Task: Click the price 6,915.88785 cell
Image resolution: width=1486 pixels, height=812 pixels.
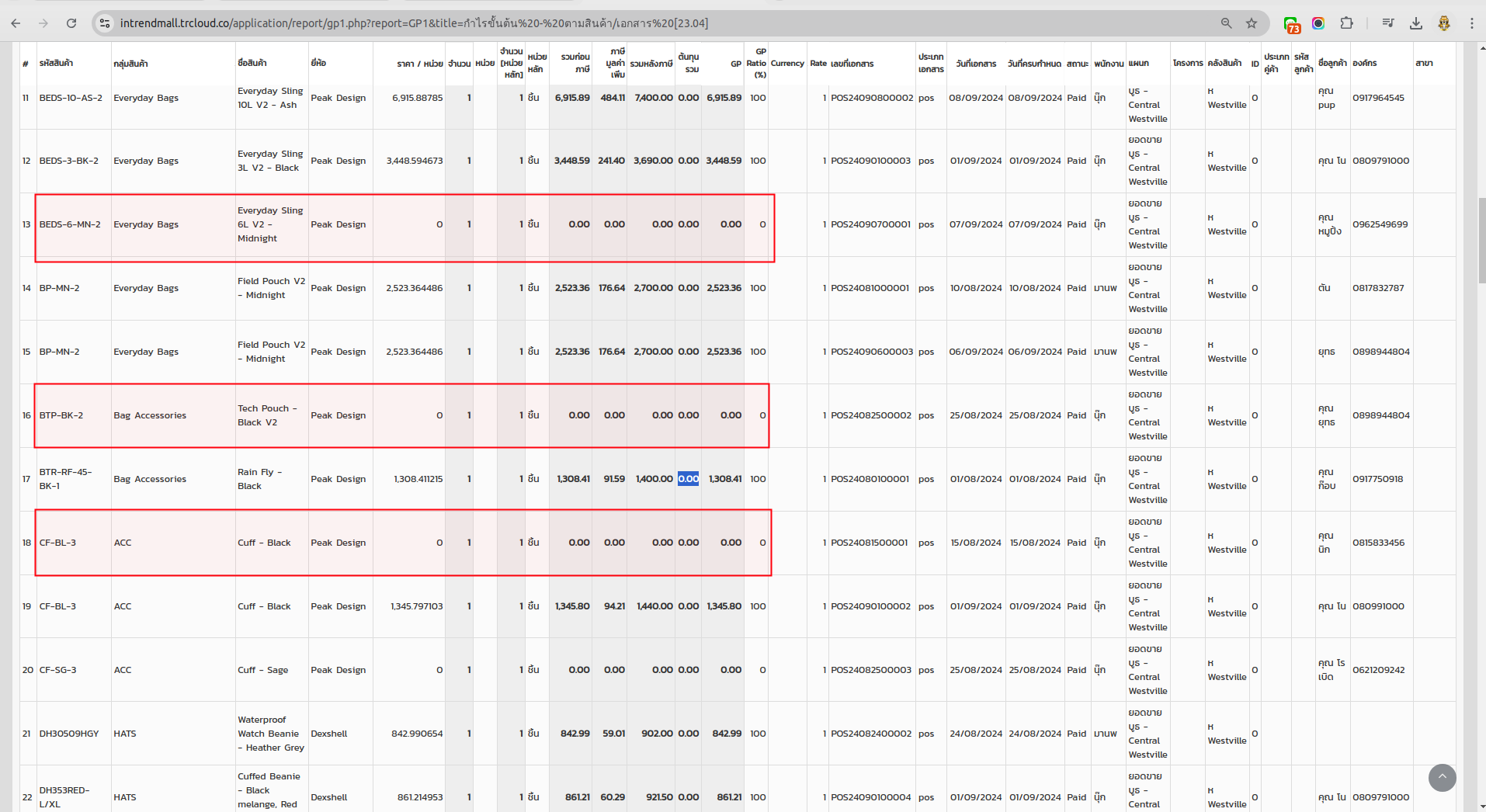Action: [418, 98]
